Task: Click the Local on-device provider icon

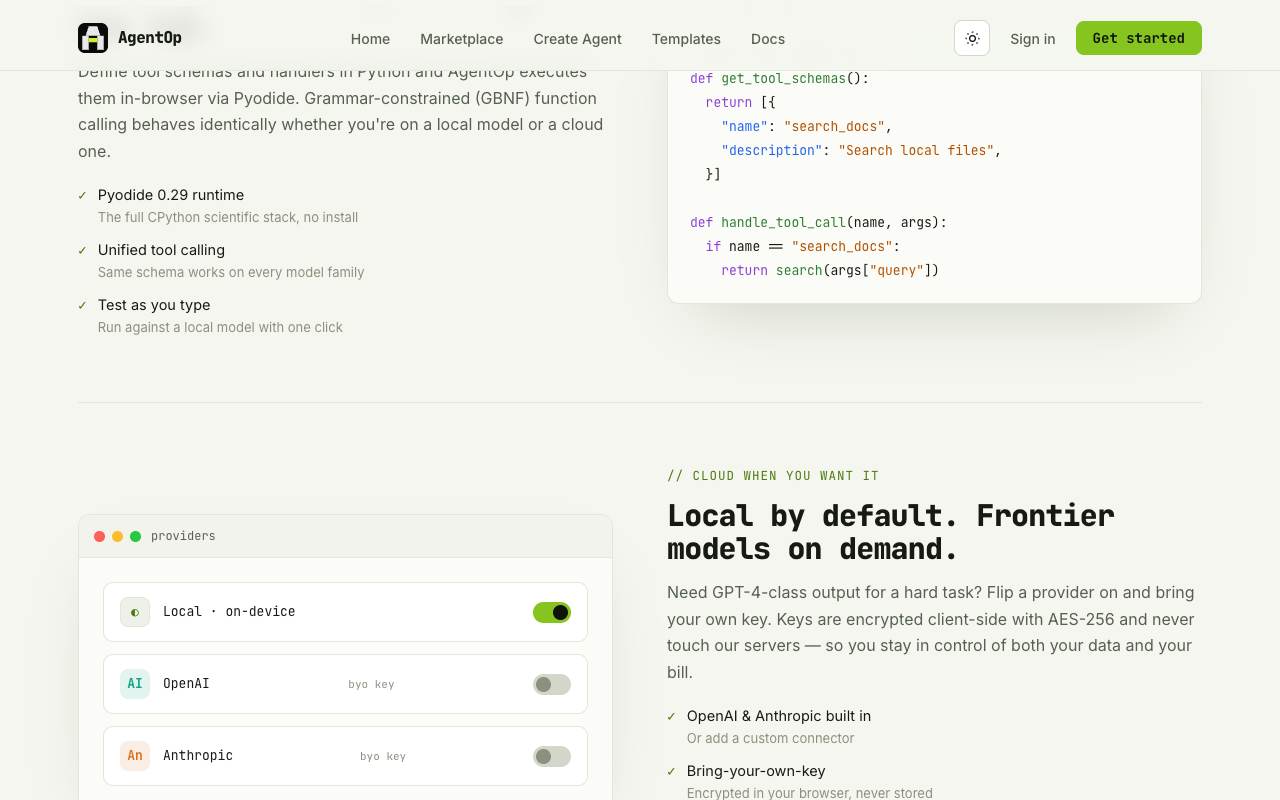Action: point(135,612)
